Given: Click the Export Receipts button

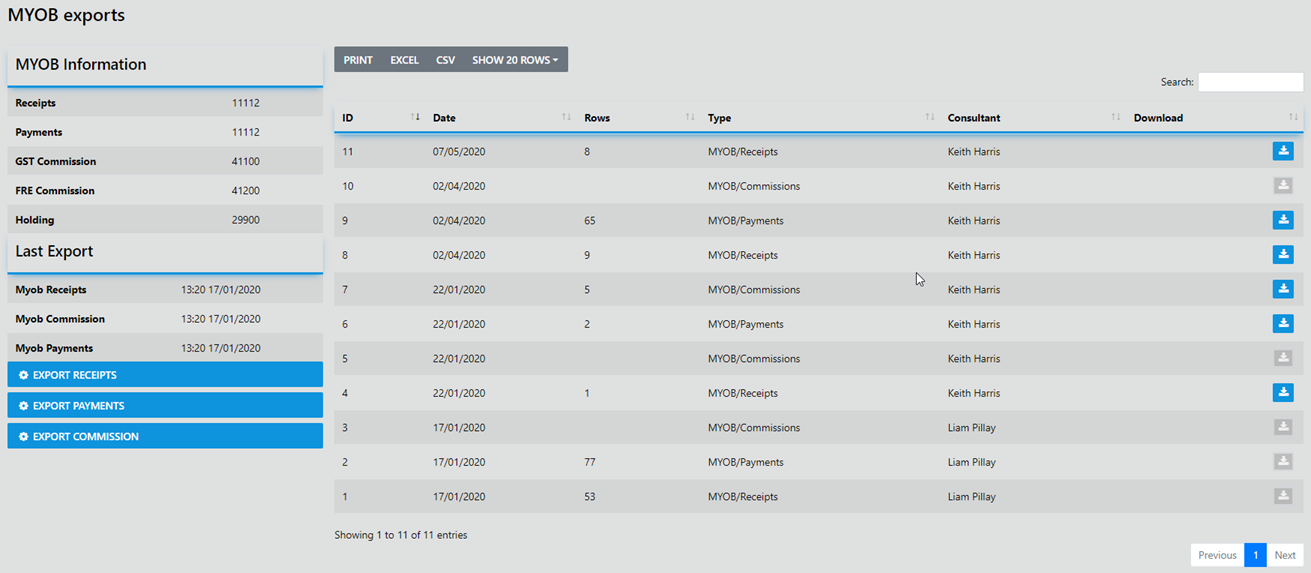Looking at the screenshot, I should tap(165, 375).
